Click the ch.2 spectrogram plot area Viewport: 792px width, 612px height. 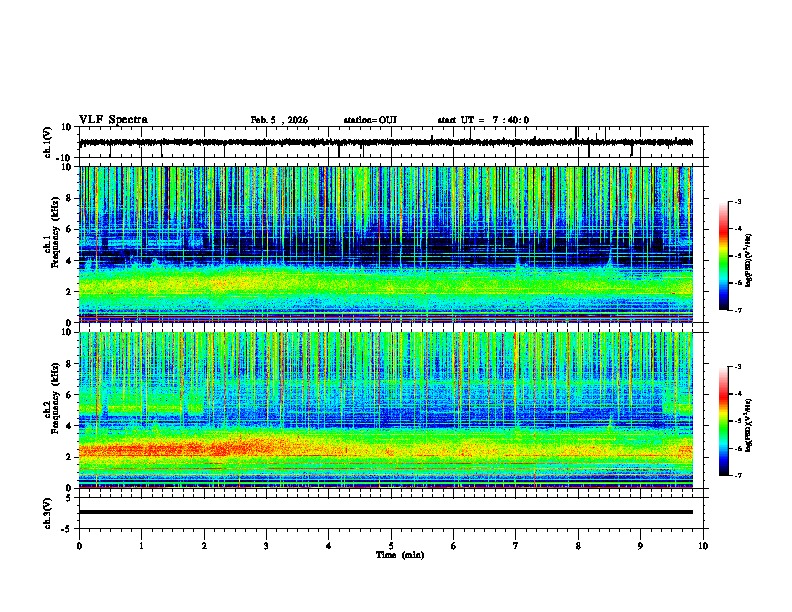click(x=386, y=410)
